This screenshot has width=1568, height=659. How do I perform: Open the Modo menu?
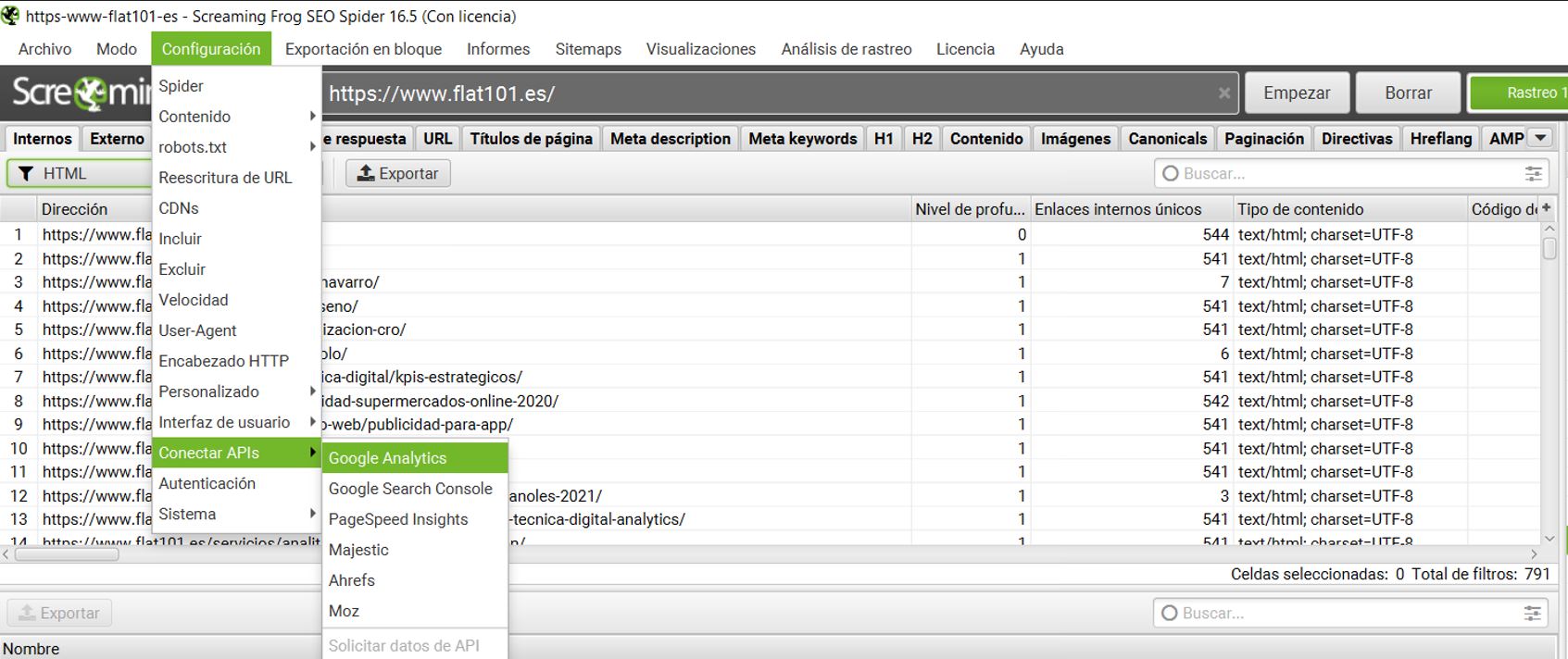pos(117,49)
